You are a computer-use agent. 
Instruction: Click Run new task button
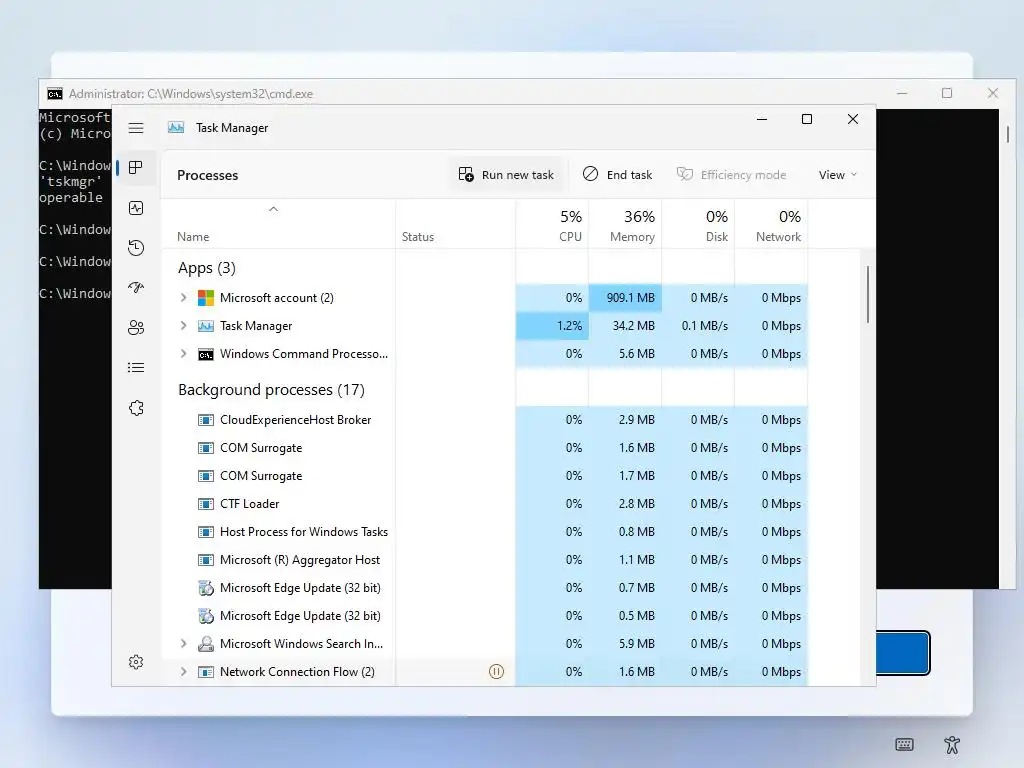[x=506, y=175]
